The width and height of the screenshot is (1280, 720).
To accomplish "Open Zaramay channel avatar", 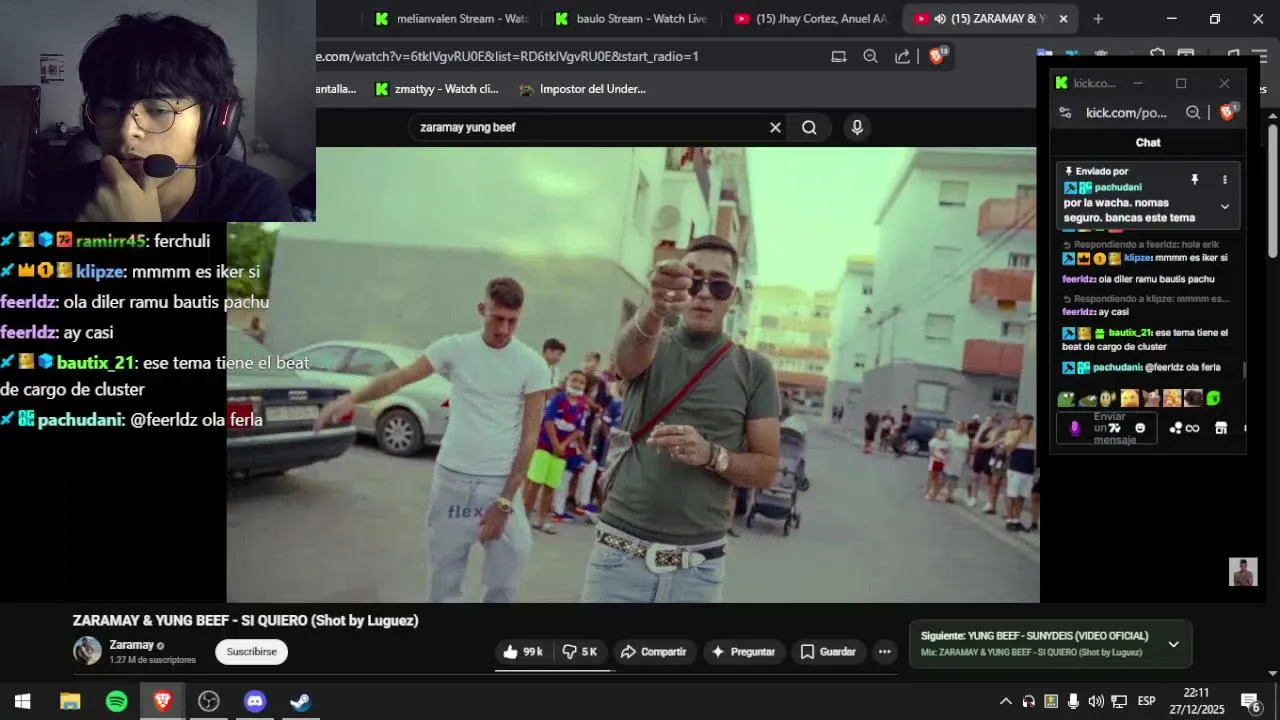I will point(87,650).
